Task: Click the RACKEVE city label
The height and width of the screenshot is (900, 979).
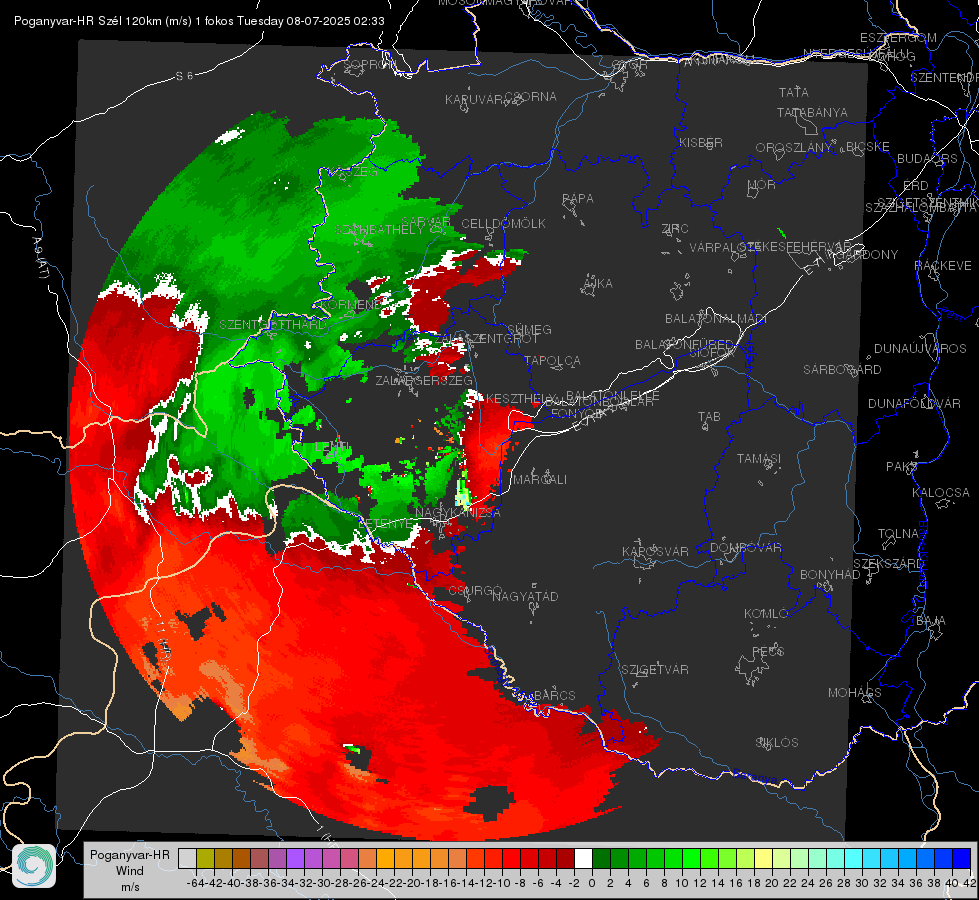Action: [942, 266]
